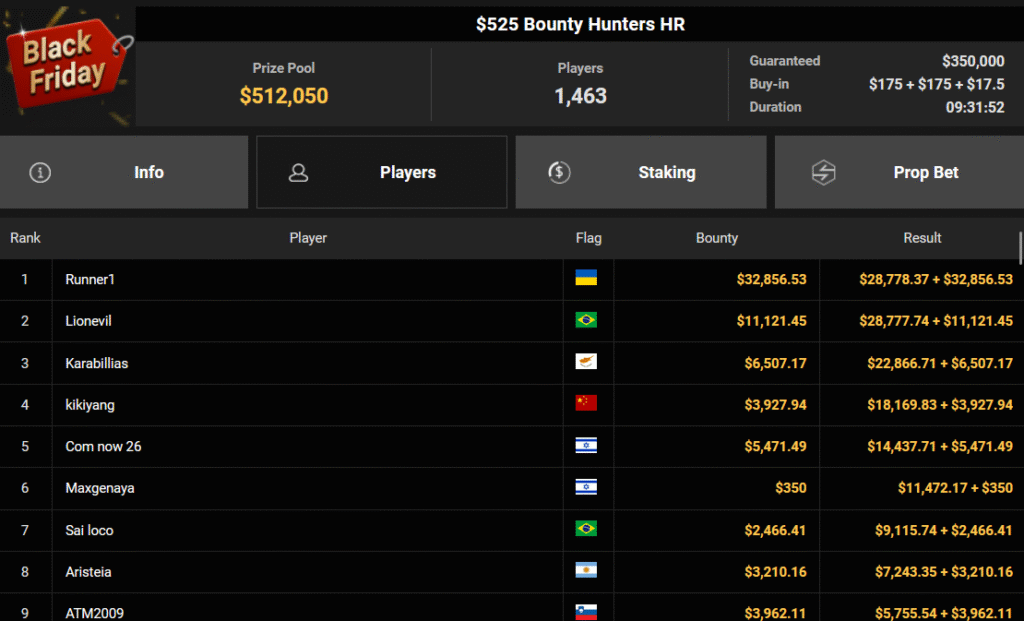The image size is (1024, 621).
Task: Click the Info tab circle icon
Action: tap(40, 173)
